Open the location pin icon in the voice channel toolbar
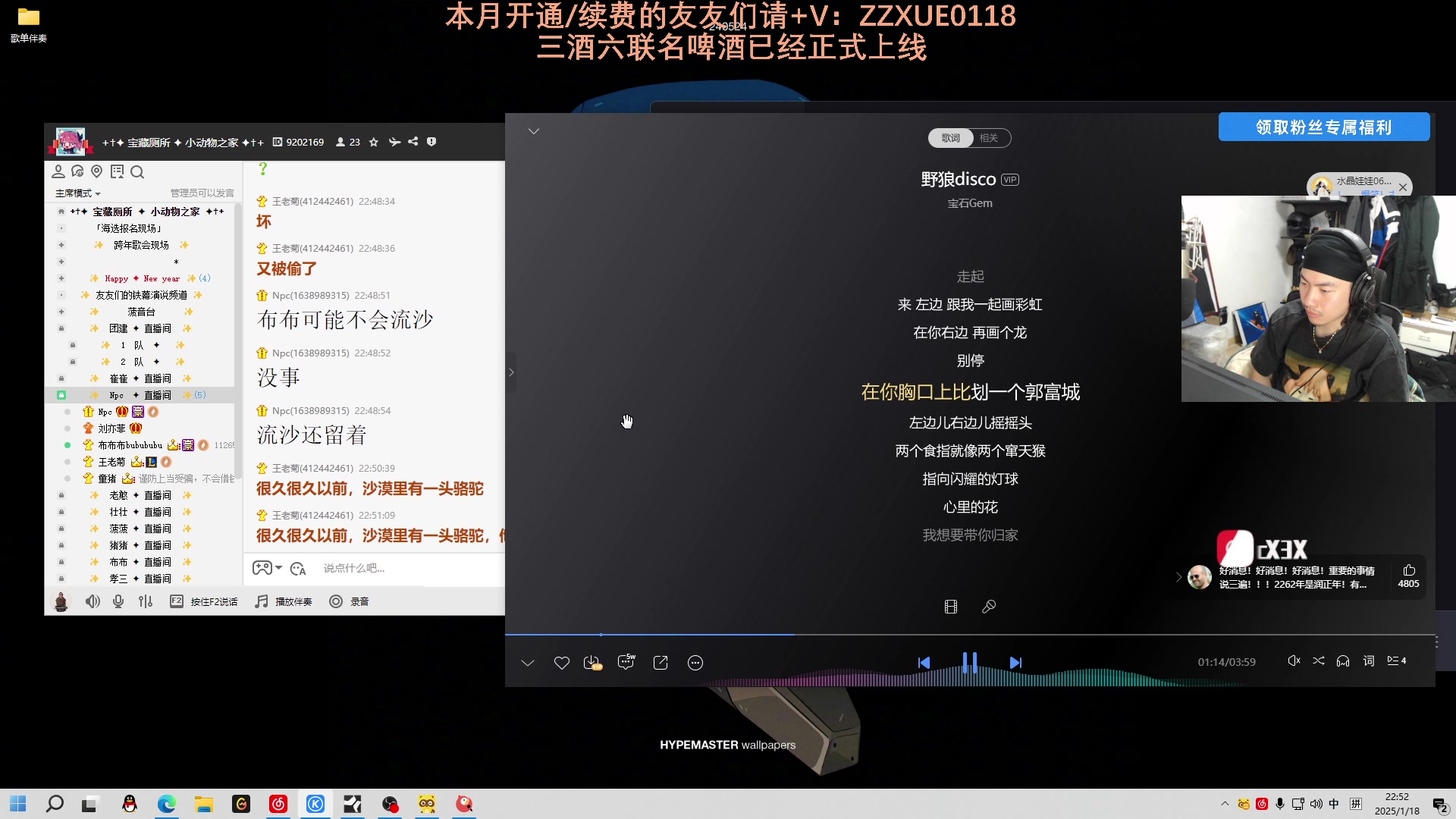This screenshot has width=1456, height=819. pyautogui.click(x=96, y=171)
